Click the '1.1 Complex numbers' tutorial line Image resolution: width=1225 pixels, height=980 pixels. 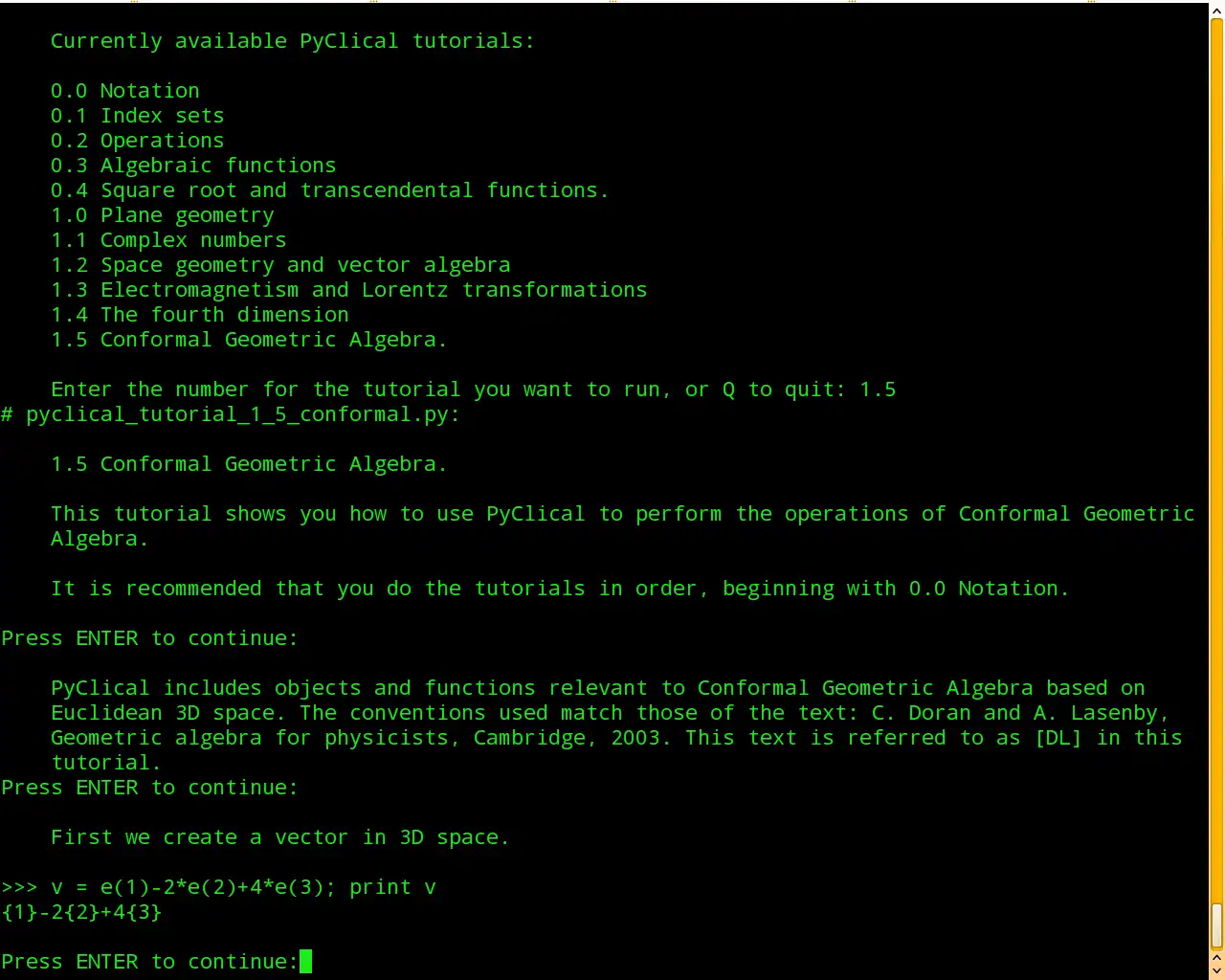[168, 240]
